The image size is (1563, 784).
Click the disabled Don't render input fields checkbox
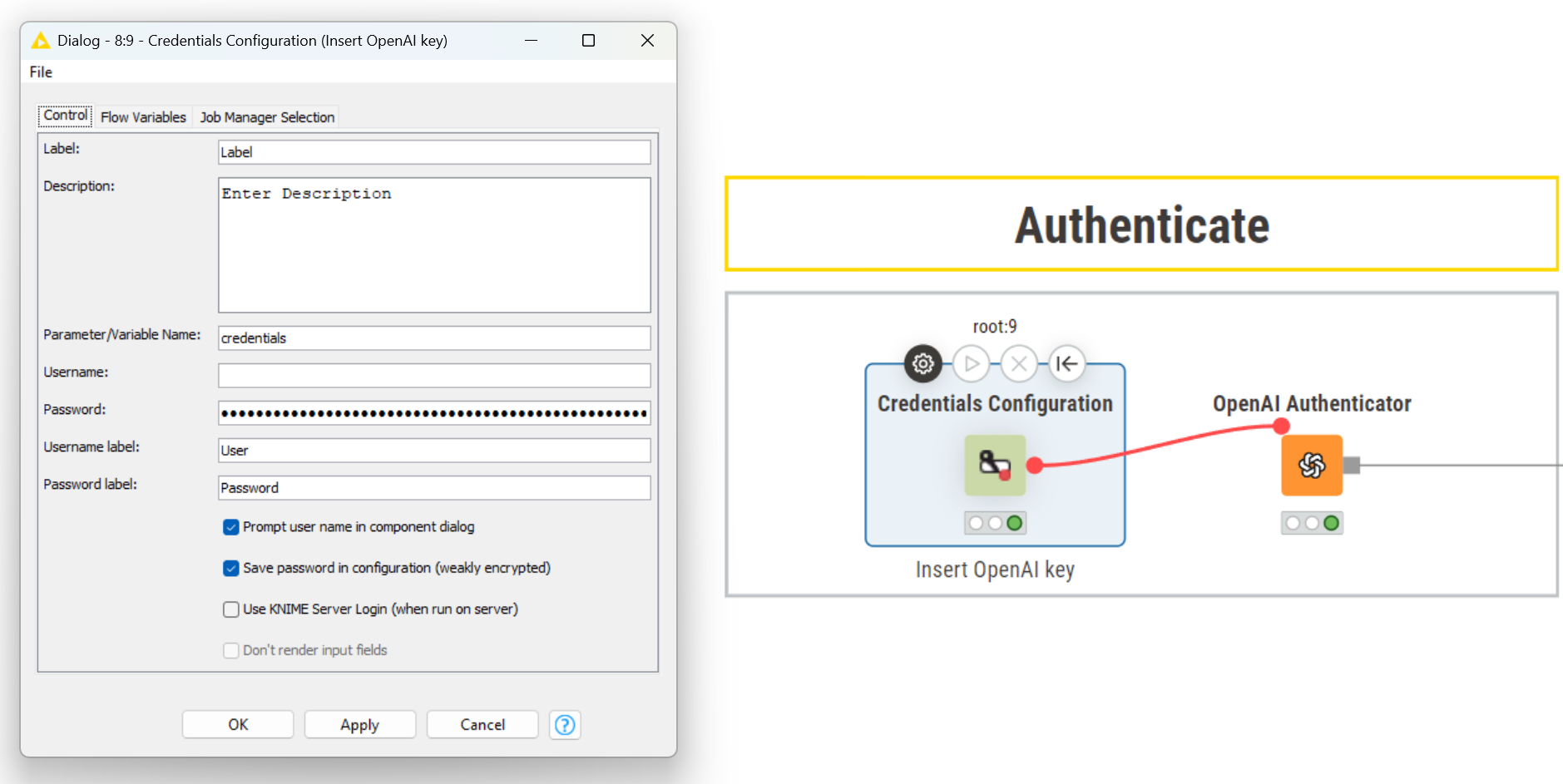click(x=231, y=650)
